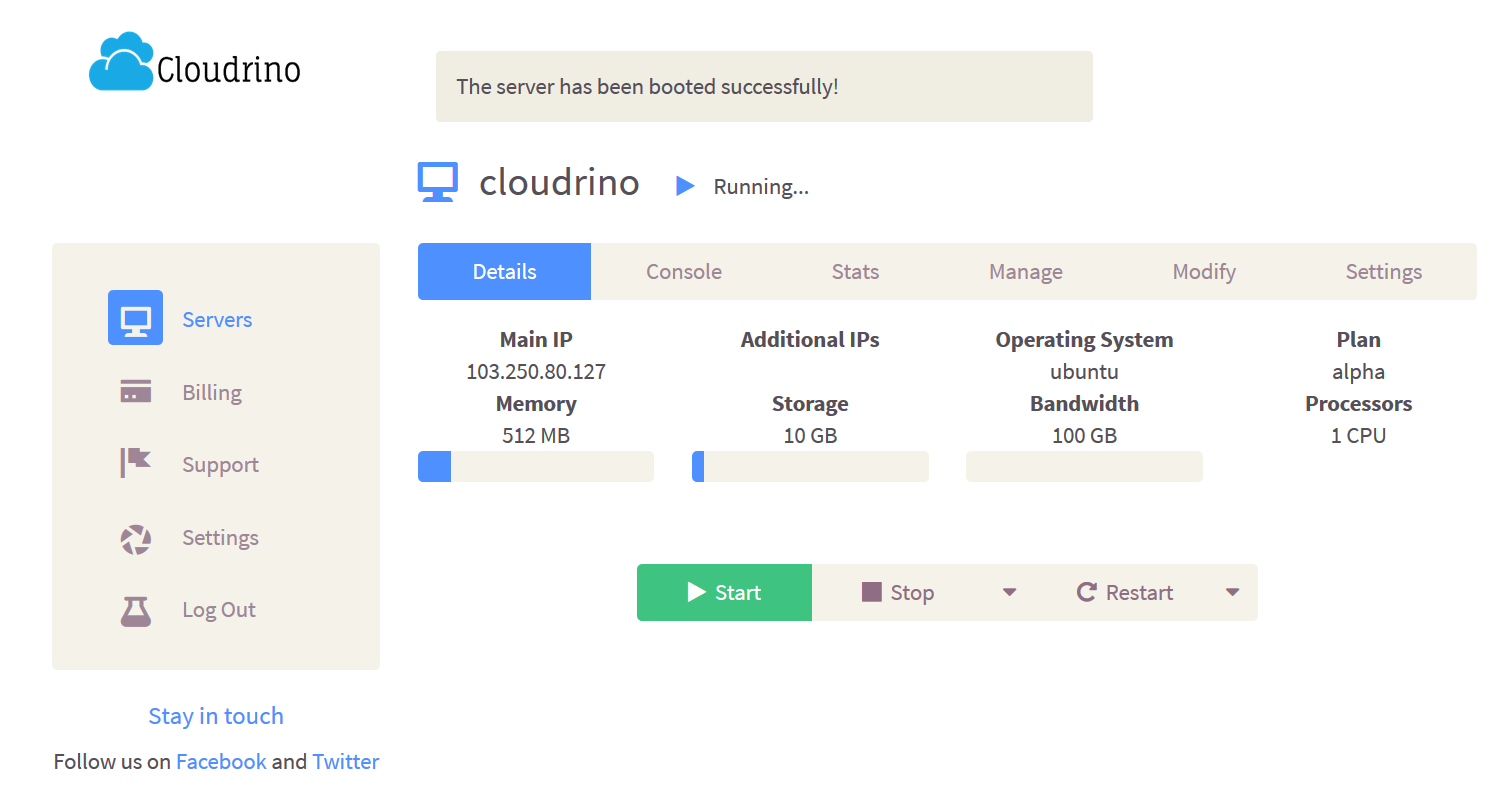Click the server booted successfully notification
The image size is (1489, 793).
763,87
